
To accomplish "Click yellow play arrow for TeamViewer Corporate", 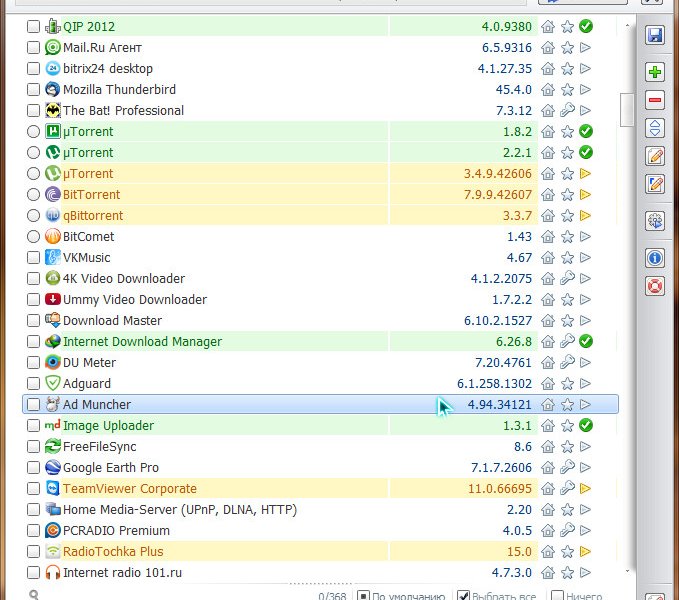I will 585,488.
